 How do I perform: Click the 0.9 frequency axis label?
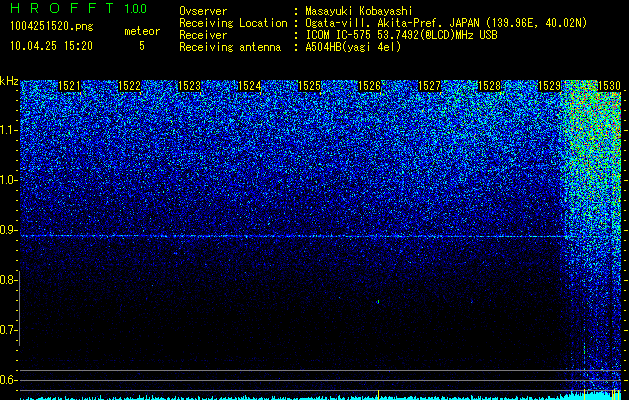(x=8, y=230)
